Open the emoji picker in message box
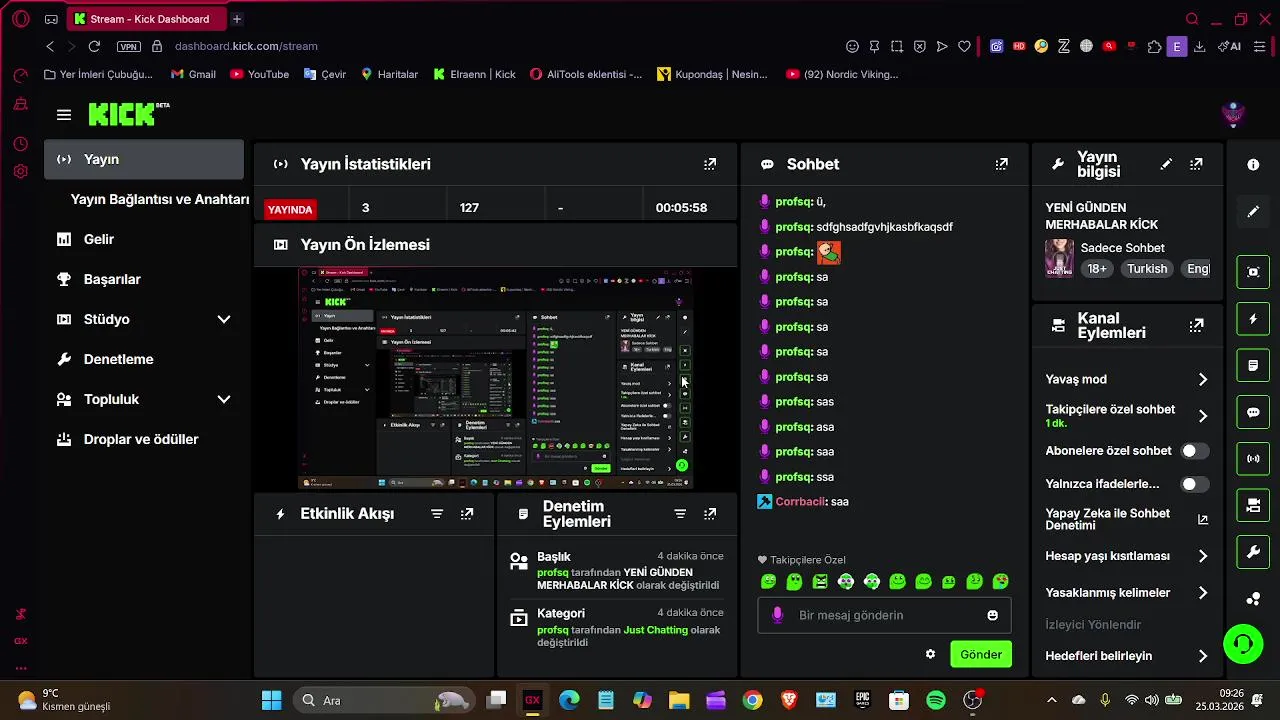Screen dimensions: 1280x720 pos(992,615)
